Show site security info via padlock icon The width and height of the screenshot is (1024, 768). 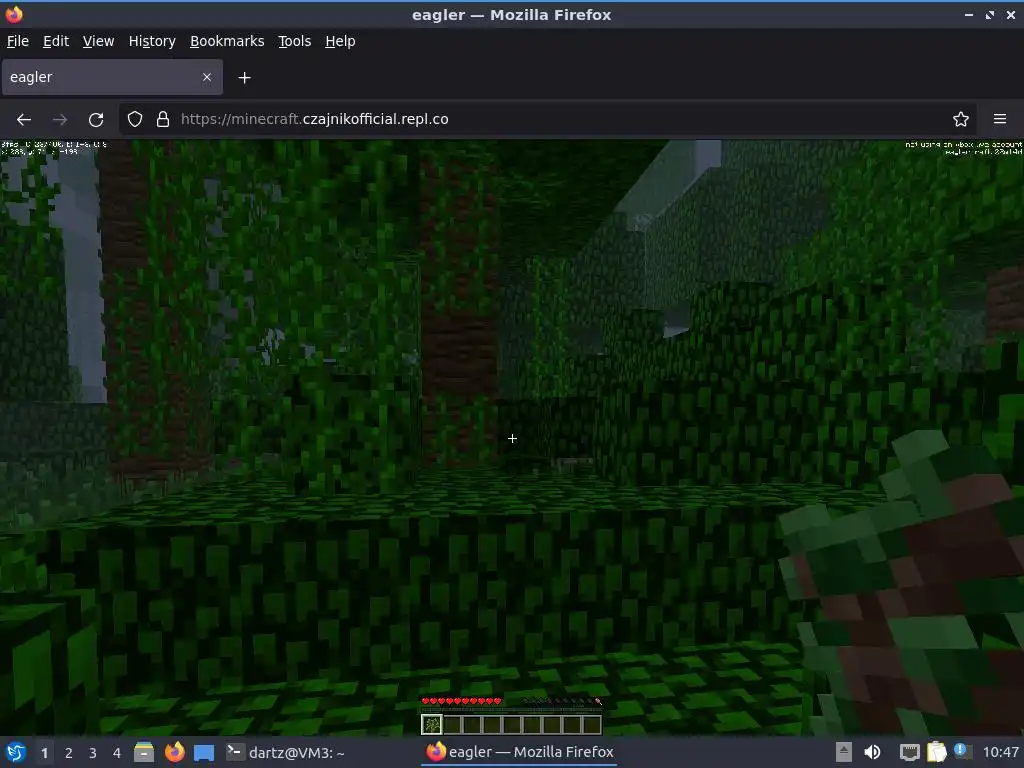coord(163,120)
